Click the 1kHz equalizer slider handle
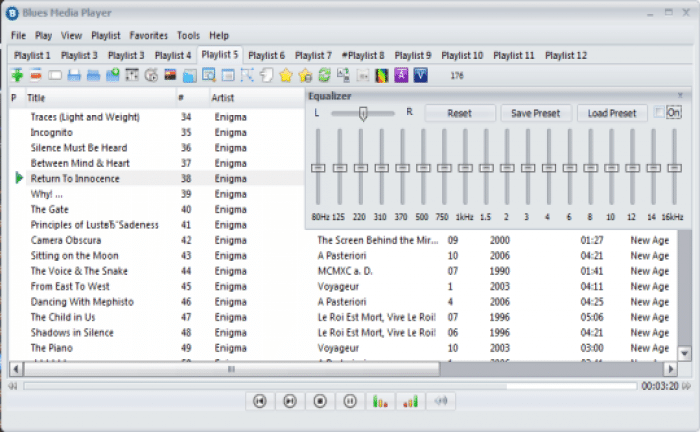The height and width of the screenshot is (432, 700). 465,168
